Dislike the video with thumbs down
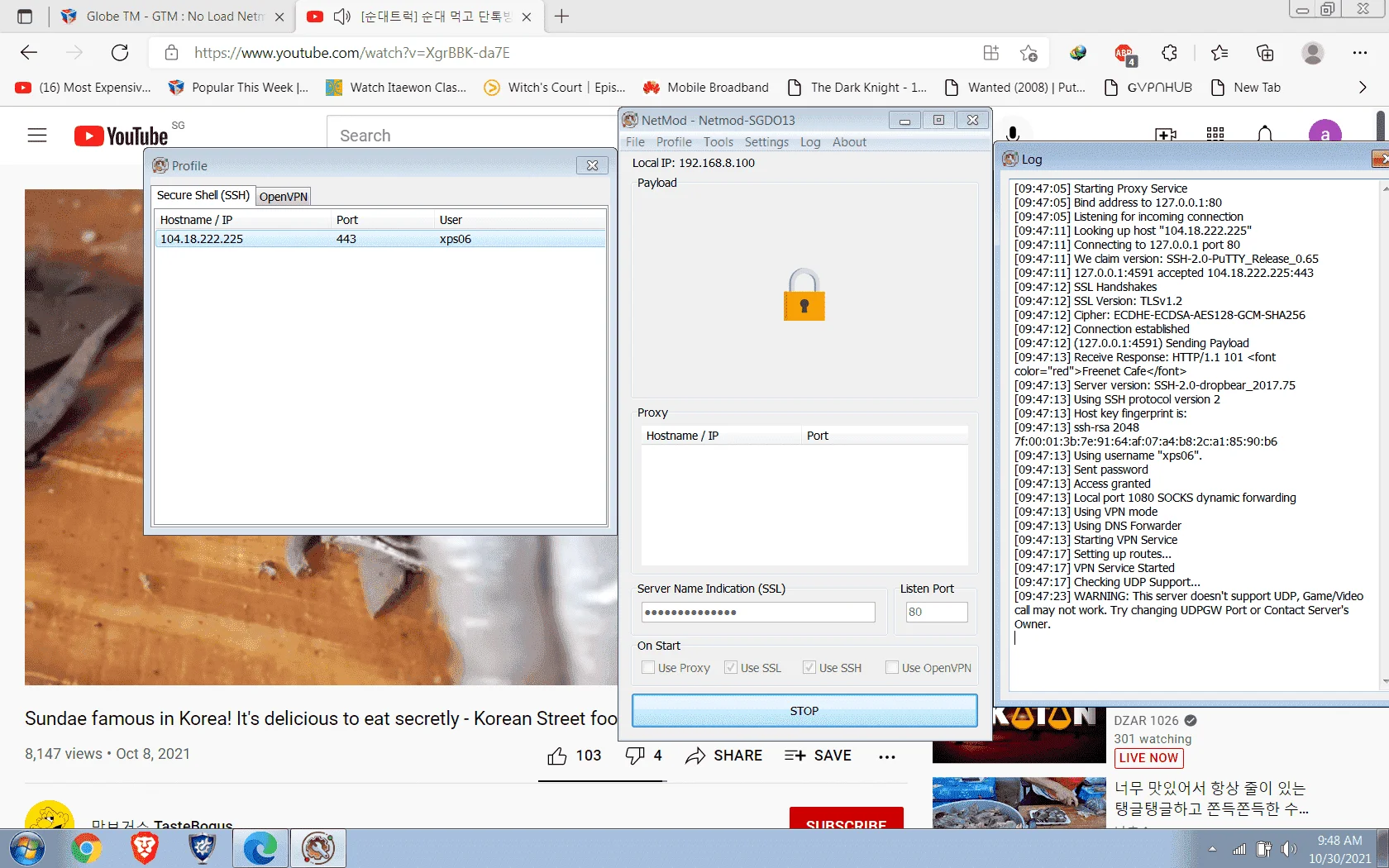 (x=634, y=756)
